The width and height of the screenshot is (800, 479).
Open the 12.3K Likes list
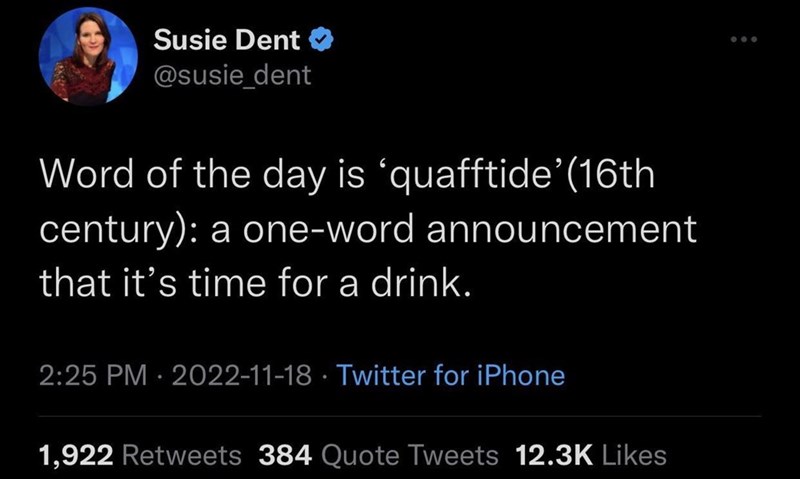(590, 455)
